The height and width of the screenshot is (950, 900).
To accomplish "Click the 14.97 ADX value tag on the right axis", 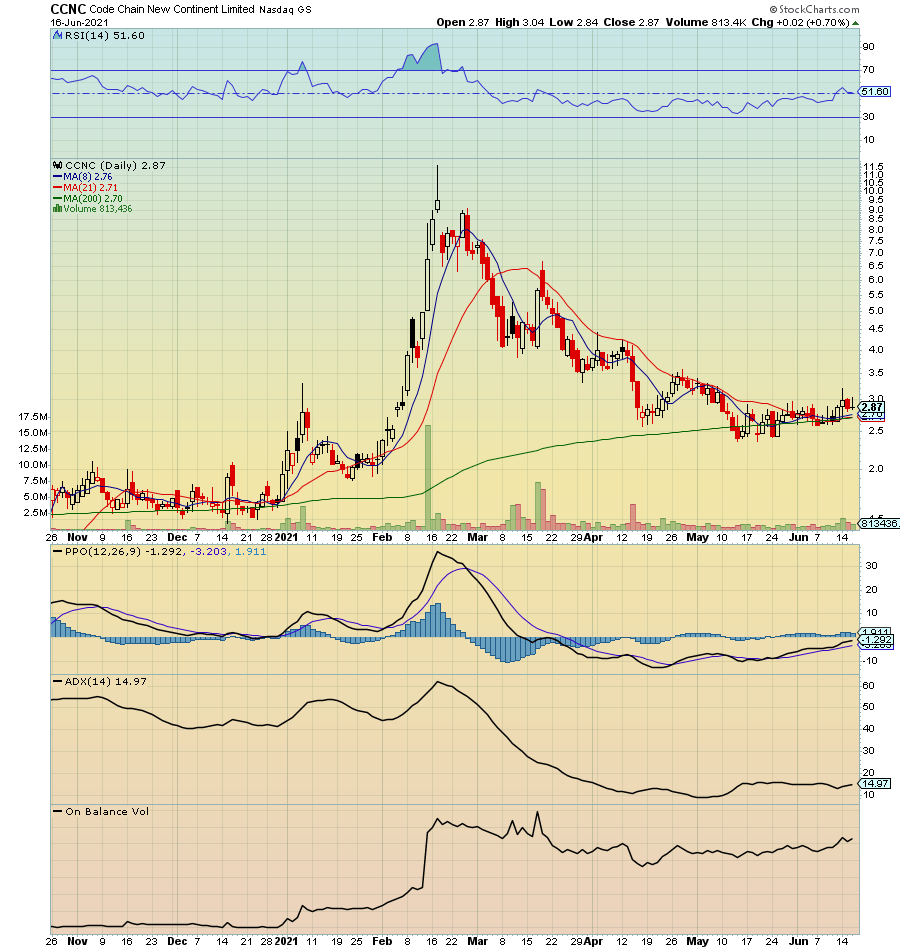I will coord(875,783).
